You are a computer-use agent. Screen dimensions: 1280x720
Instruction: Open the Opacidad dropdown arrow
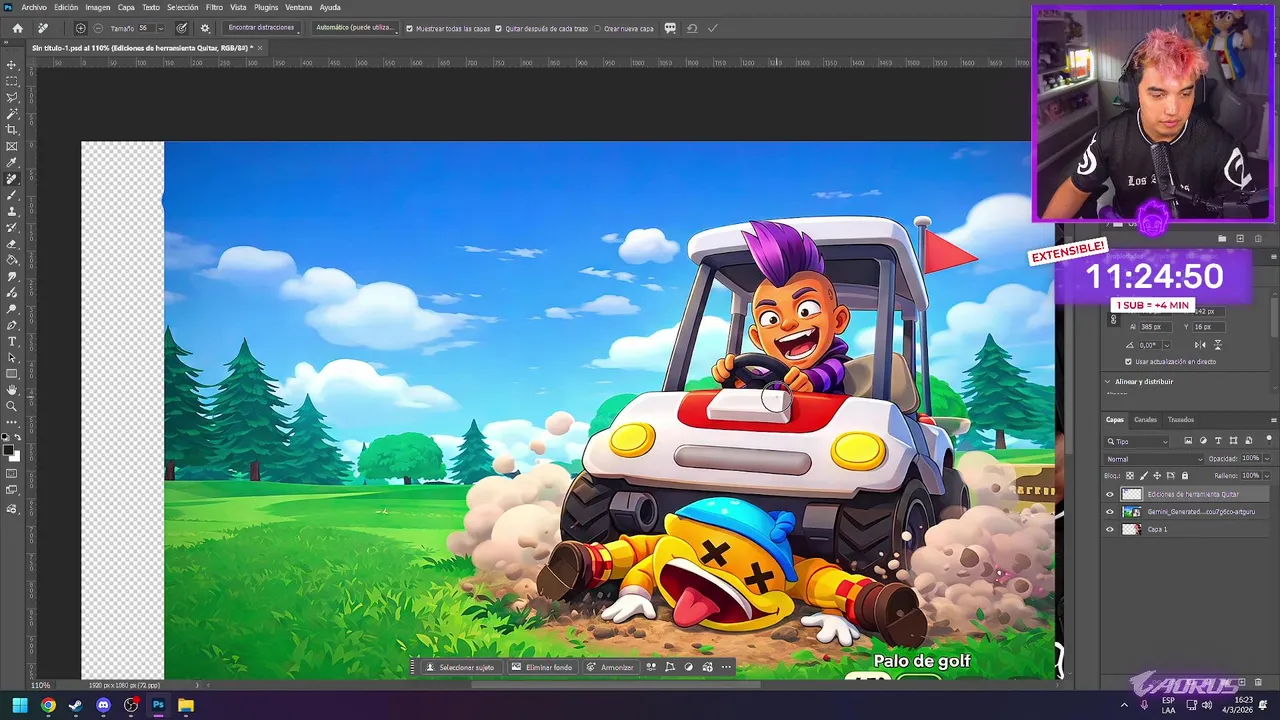(x=1267, y=459)
